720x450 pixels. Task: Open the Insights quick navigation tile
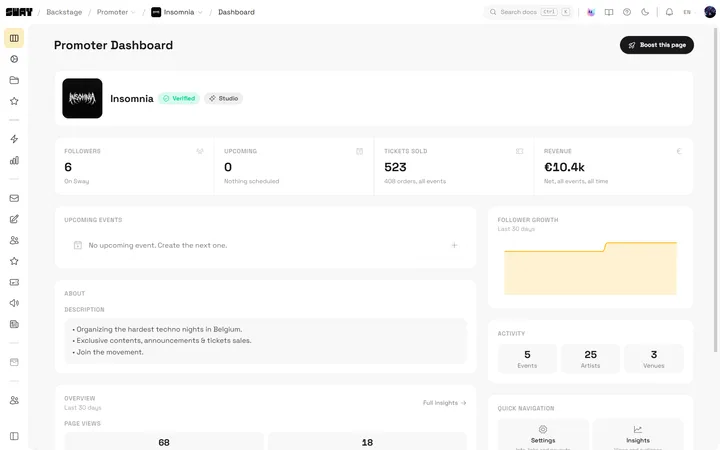point(638,435)
